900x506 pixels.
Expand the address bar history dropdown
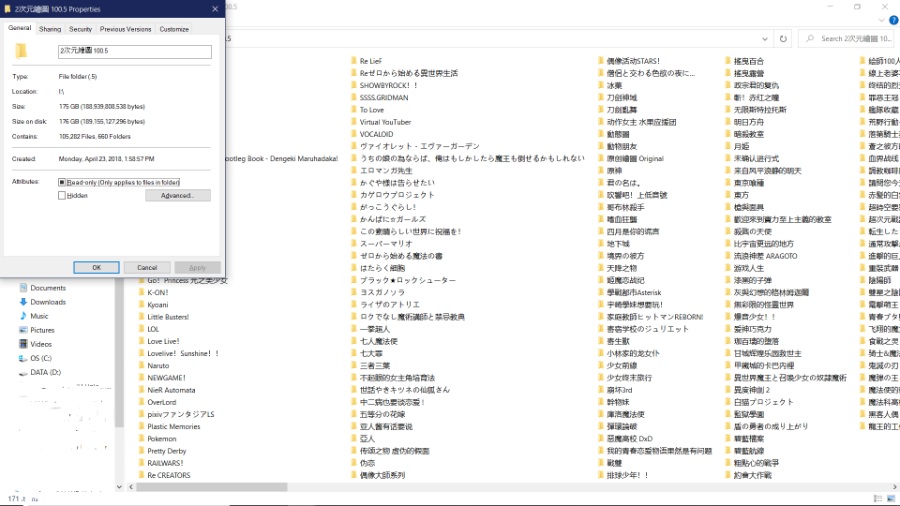point(765,38)
